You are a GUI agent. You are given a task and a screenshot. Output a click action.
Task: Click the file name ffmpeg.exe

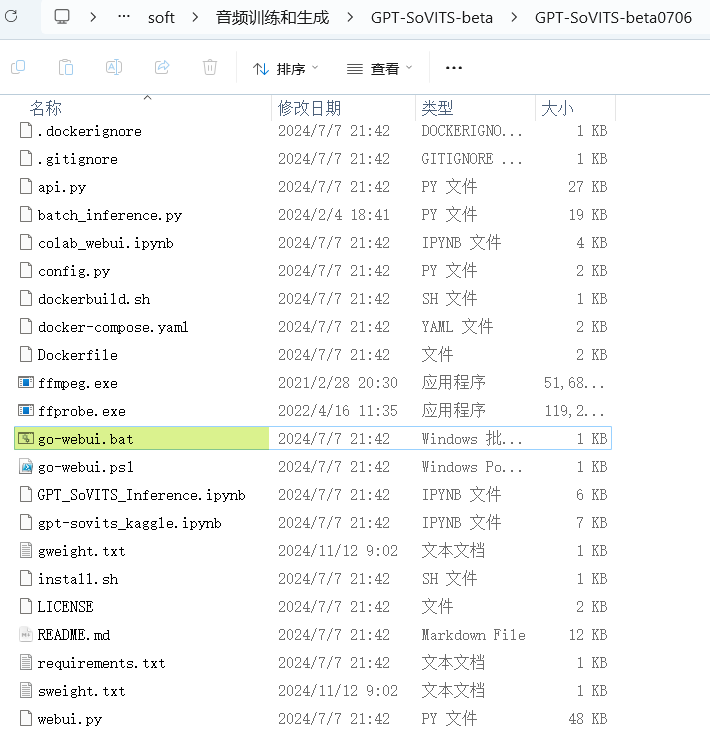[x=78, y=384]
